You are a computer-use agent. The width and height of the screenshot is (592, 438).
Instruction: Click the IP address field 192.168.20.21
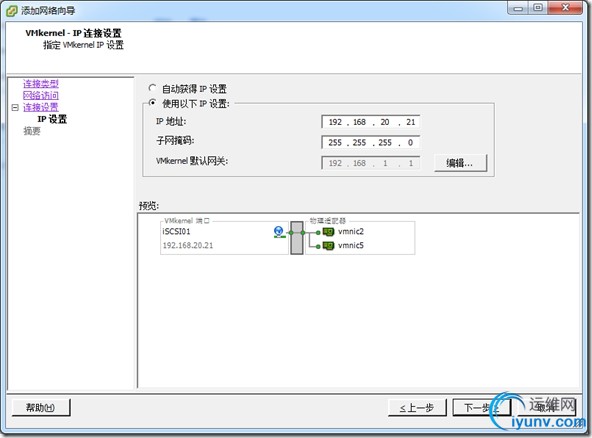click(370, 122)
